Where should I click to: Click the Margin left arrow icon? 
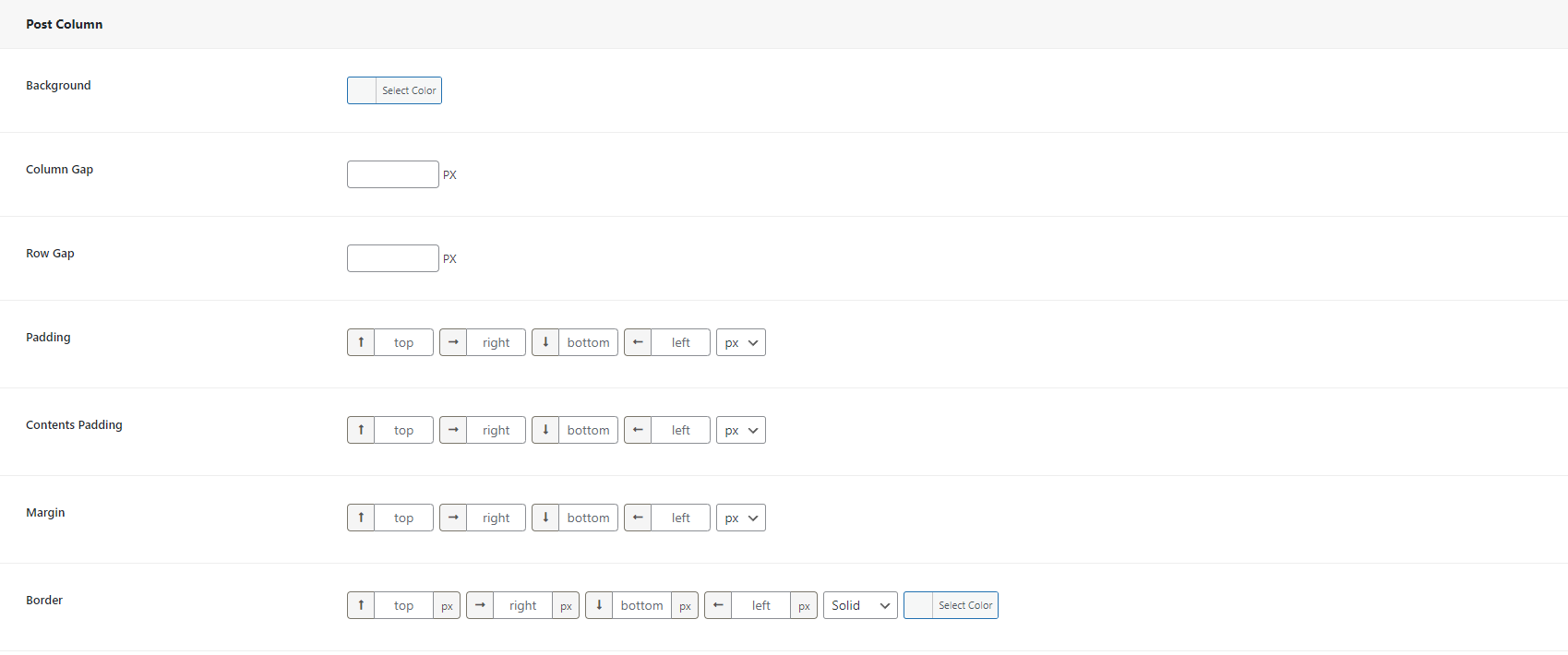coord(638,518)
